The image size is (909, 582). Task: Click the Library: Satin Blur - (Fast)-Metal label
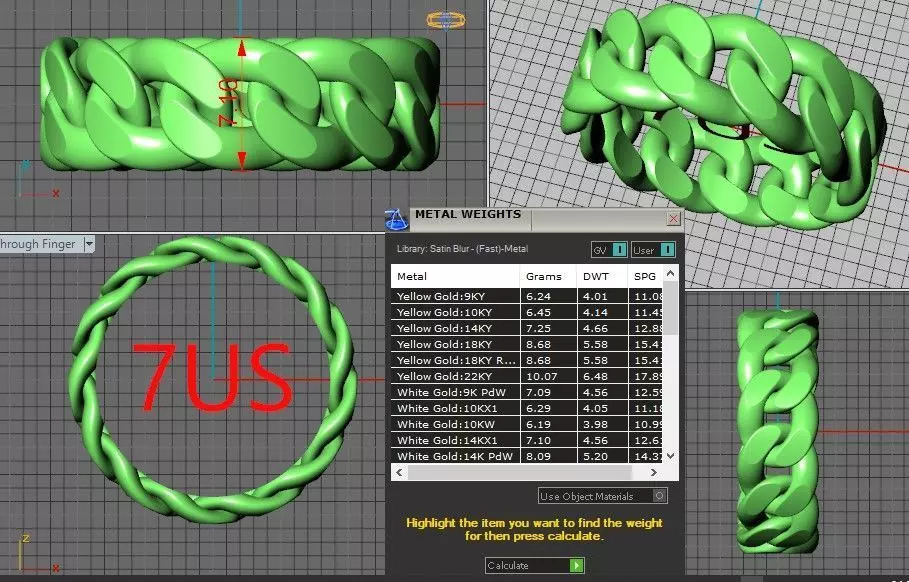pos(462,249)
